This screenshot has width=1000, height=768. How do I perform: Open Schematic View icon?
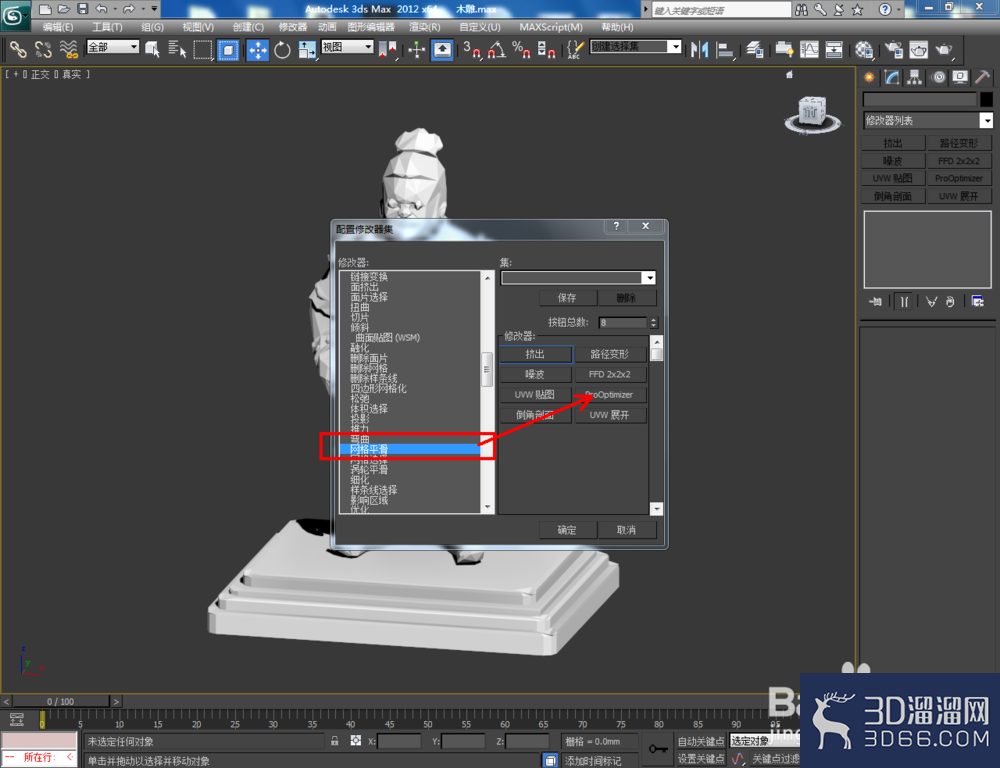(834, 49)
